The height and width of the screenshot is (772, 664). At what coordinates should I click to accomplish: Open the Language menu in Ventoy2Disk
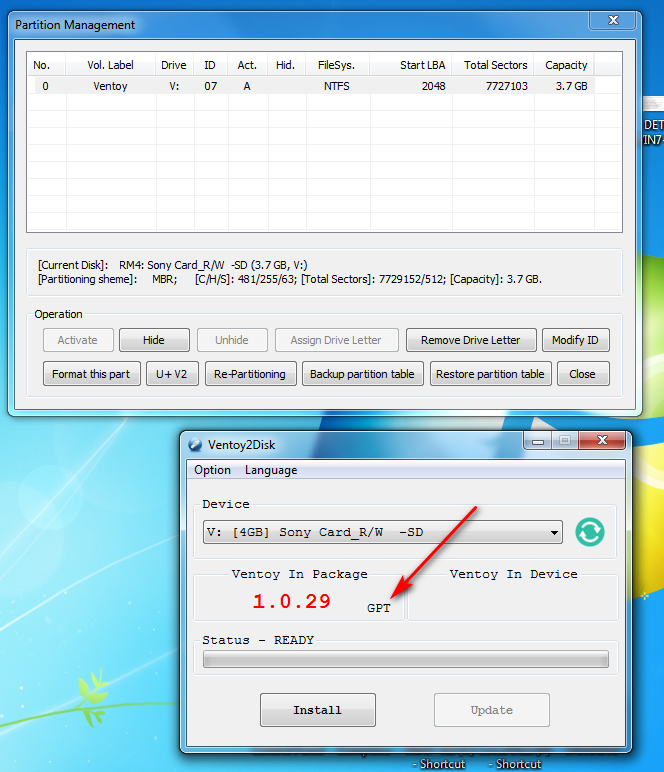pos(271,470)
